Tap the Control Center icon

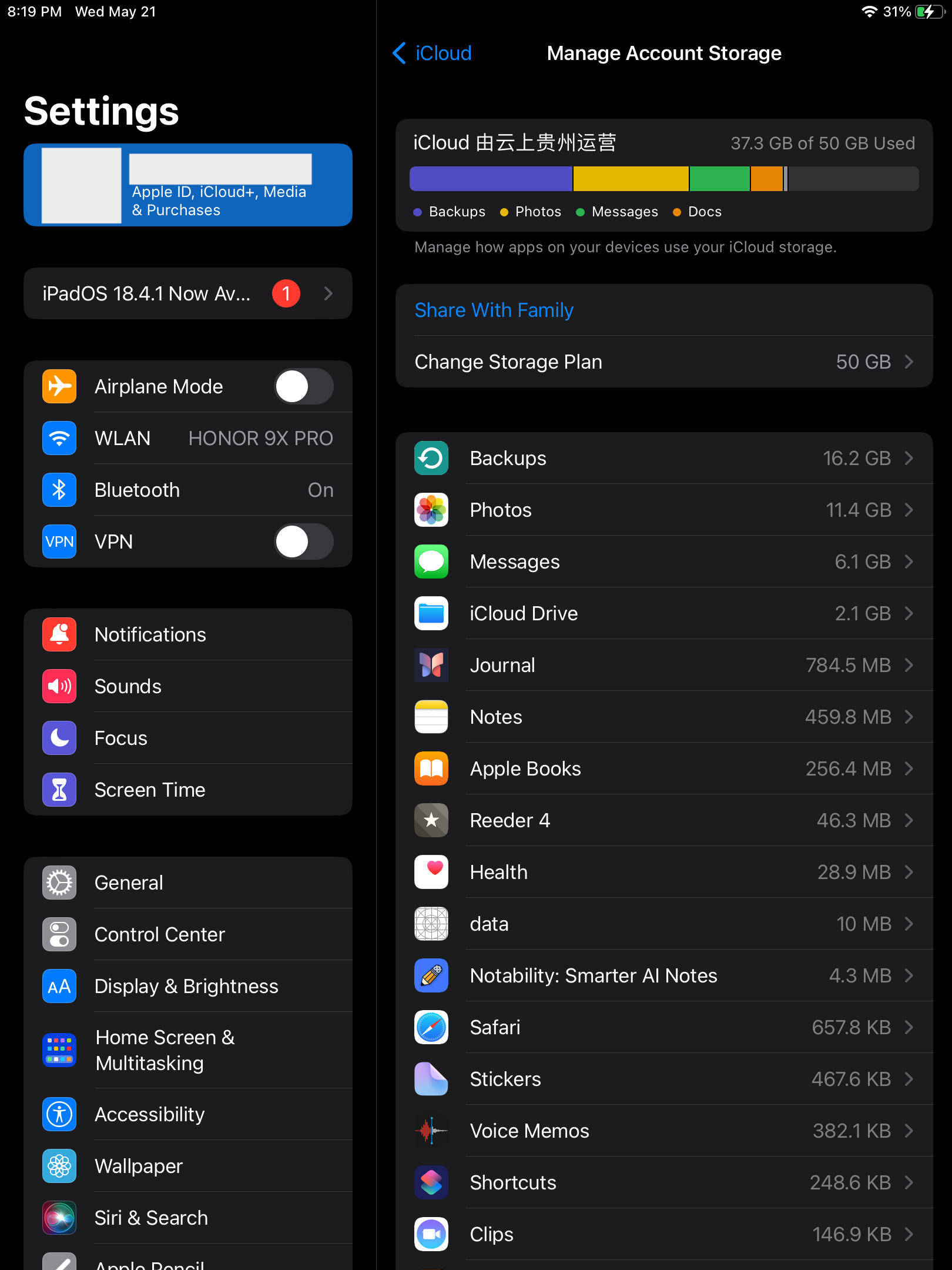coord(59,934)
